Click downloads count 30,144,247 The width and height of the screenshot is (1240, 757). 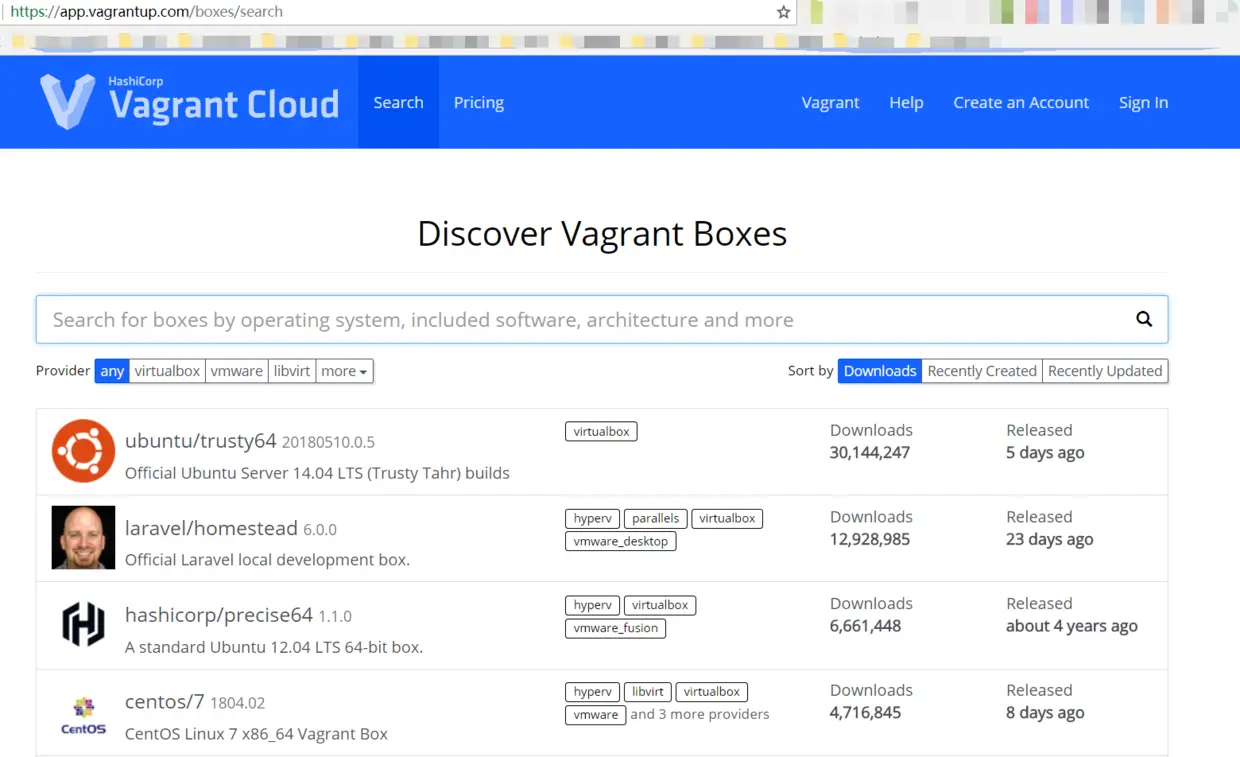[870, 453]
